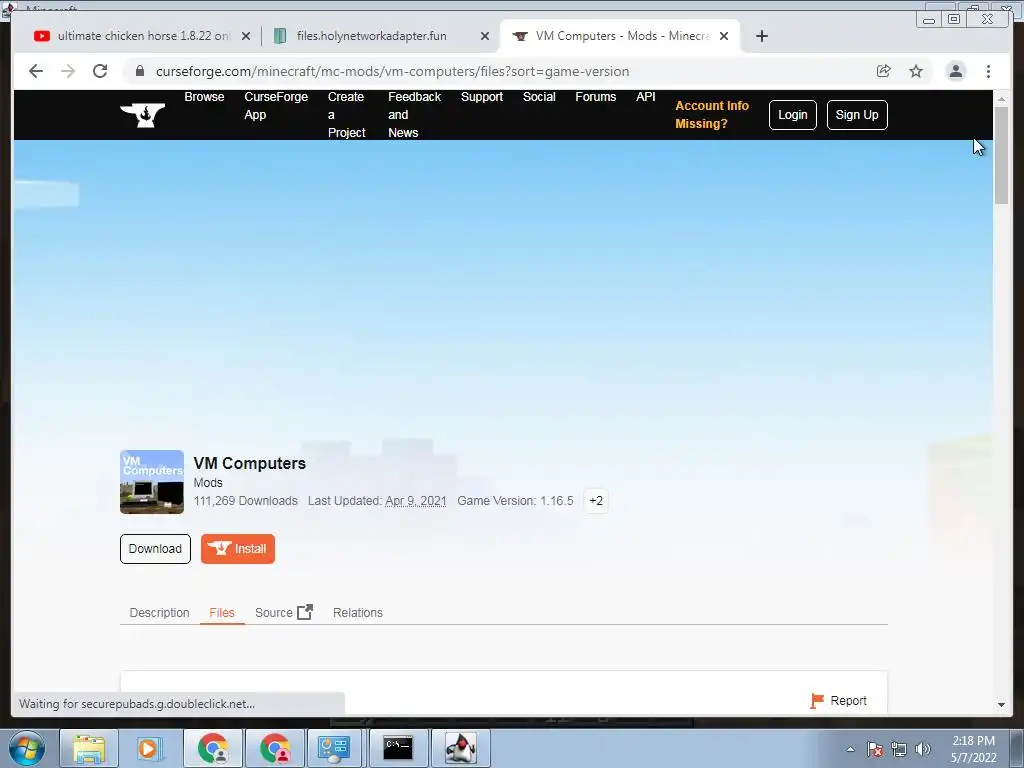Click the CurseForge anvil logo
1024x768 pixels.
[x=143, y=115]
